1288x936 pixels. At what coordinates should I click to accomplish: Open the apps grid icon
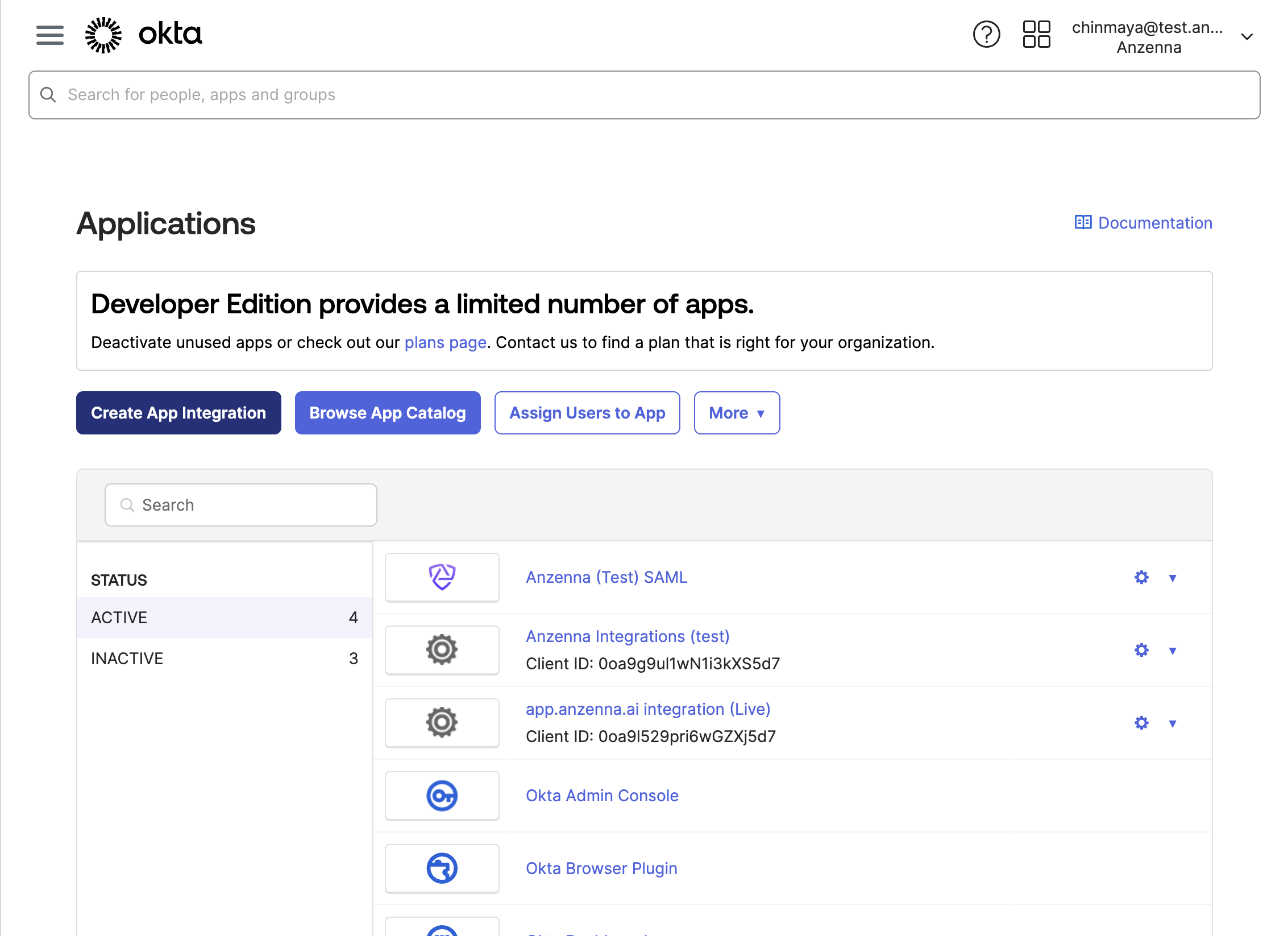tap(1036, 35)
